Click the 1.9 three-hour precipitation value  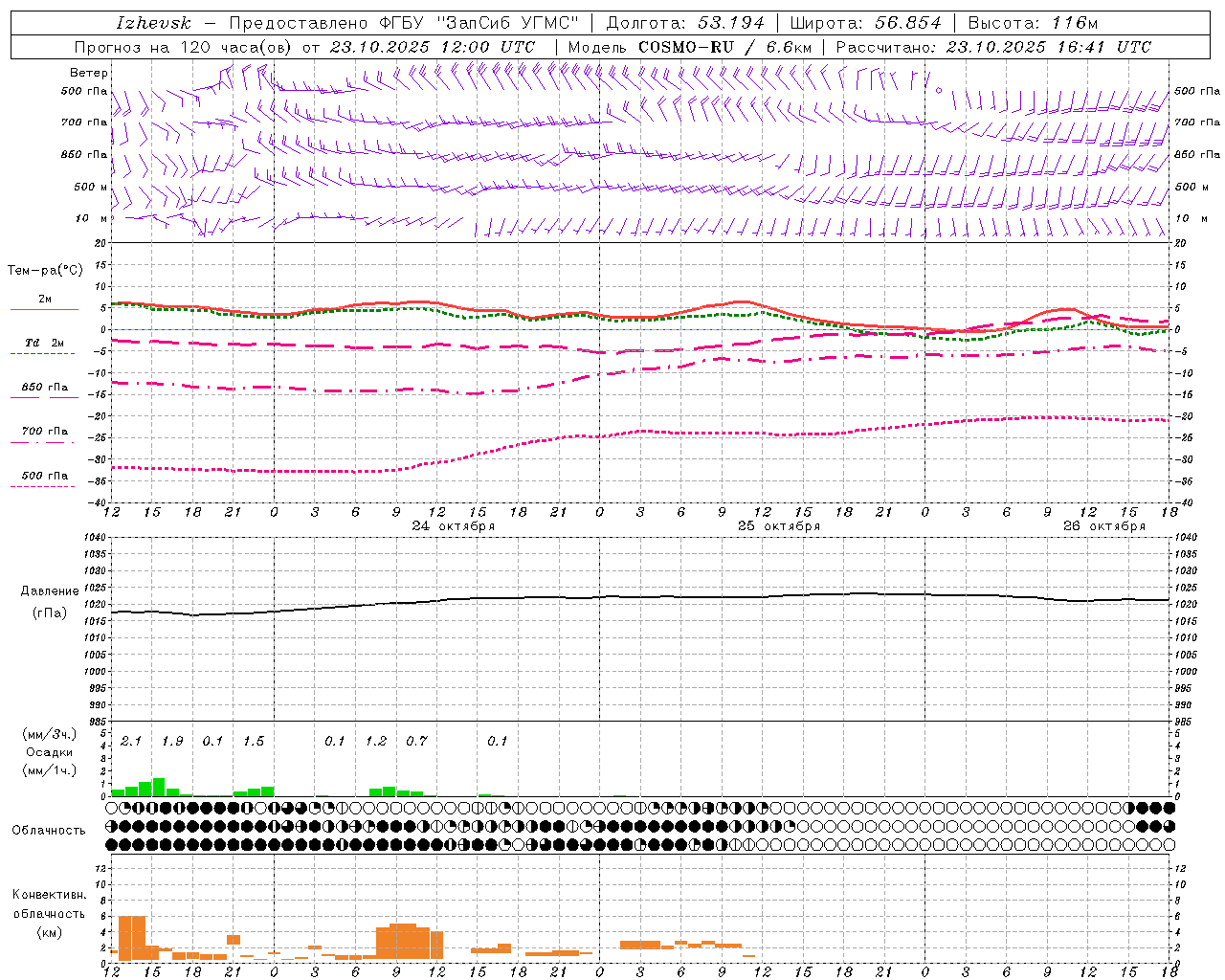[172, 741]
